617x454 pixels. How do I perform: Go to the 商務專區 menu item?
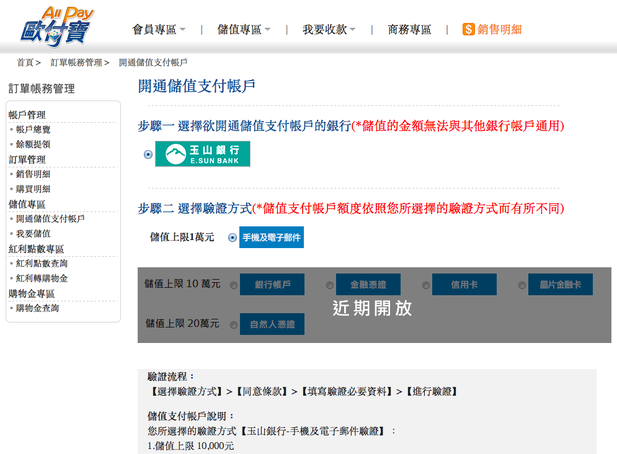[x=409, y=29]
